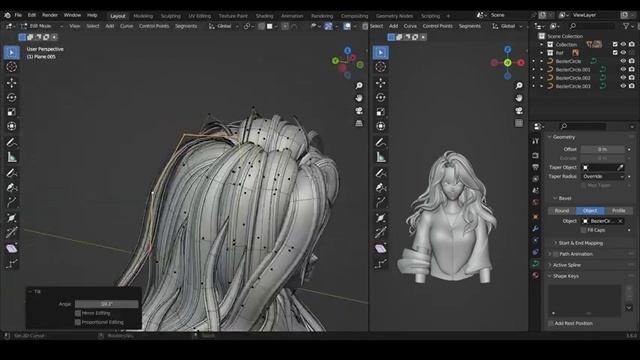Click the Taper Object eyedropper icon
Viewport: 640px width, 360px height.
(620, 167)
